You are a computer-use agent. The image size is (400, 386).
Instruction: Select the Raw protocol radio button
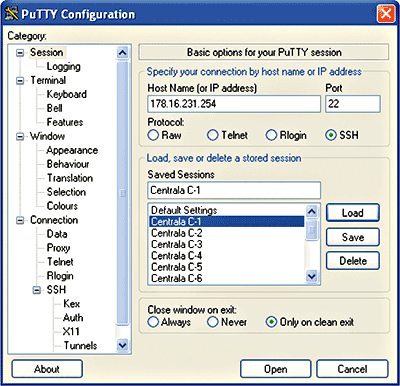tap(153, 135)
